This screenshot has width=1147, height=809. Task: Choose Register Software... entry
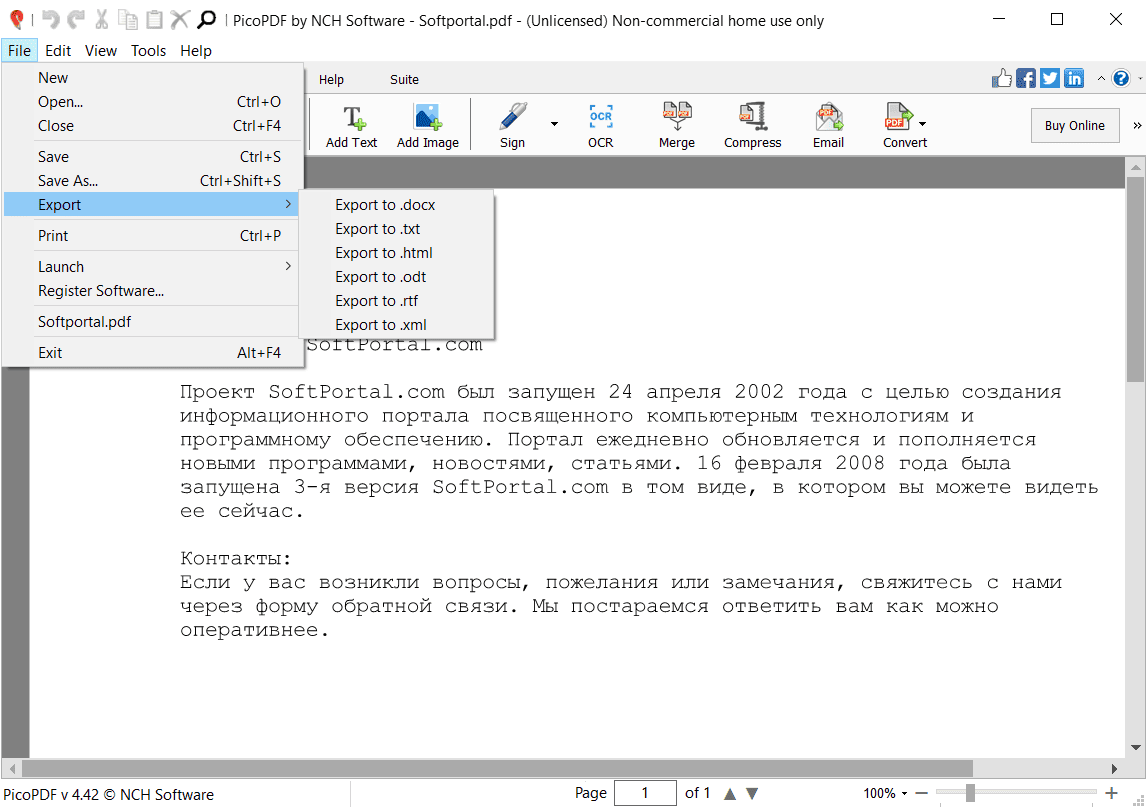[x=153, y=290]
